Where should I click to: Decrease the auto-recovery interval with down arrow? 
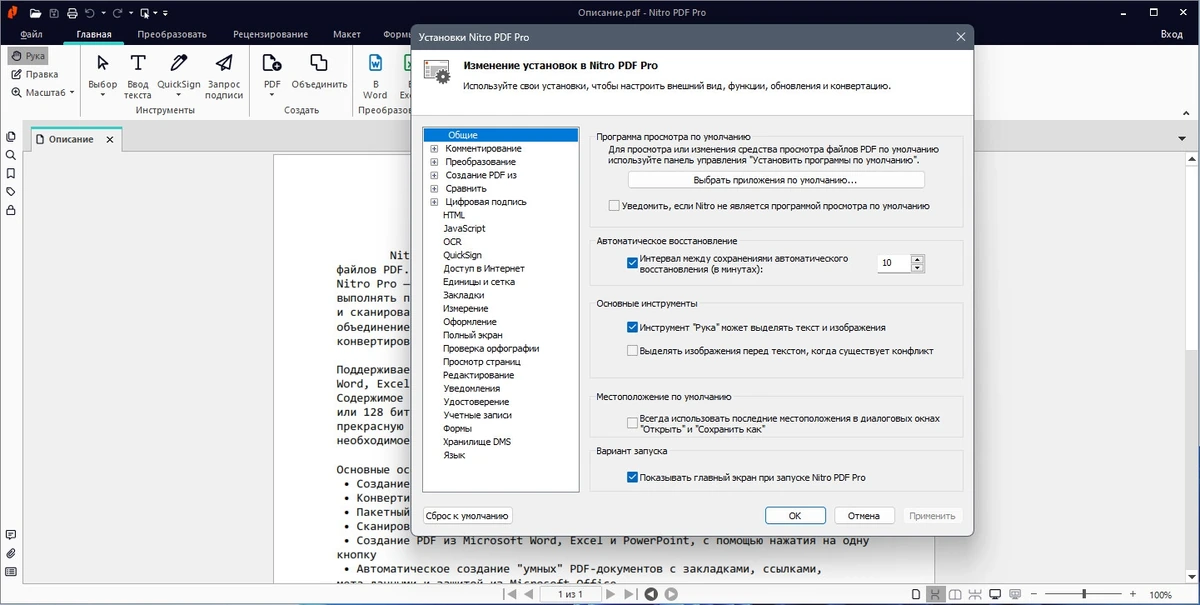click(918, 268)
